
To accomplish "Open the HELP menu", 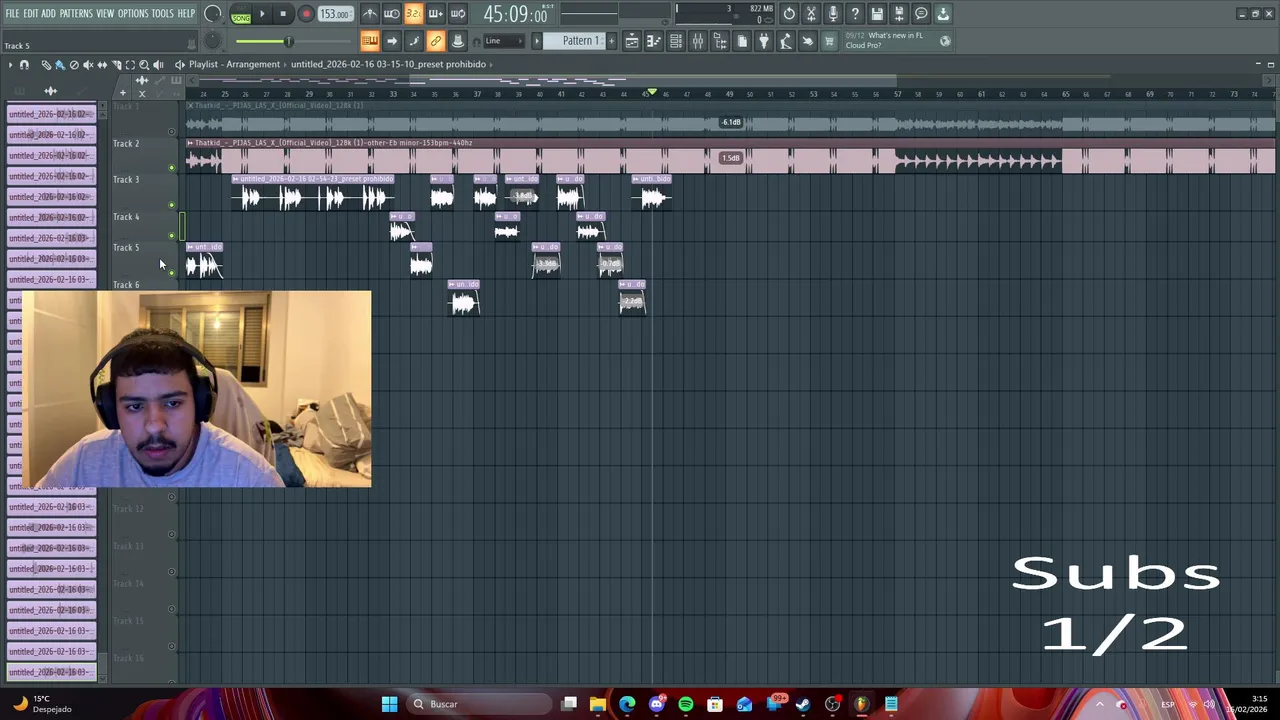I will pos(186,14).
